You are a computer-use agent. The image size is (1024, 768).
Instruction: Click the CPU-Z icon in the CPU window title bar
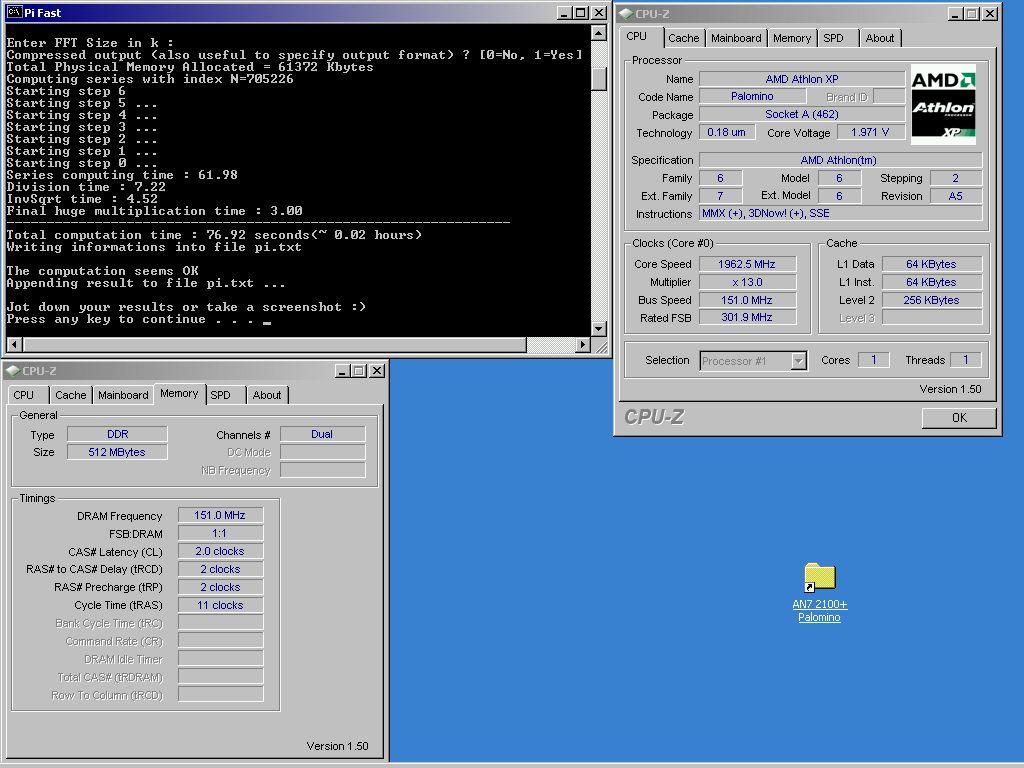coord(626,13)
